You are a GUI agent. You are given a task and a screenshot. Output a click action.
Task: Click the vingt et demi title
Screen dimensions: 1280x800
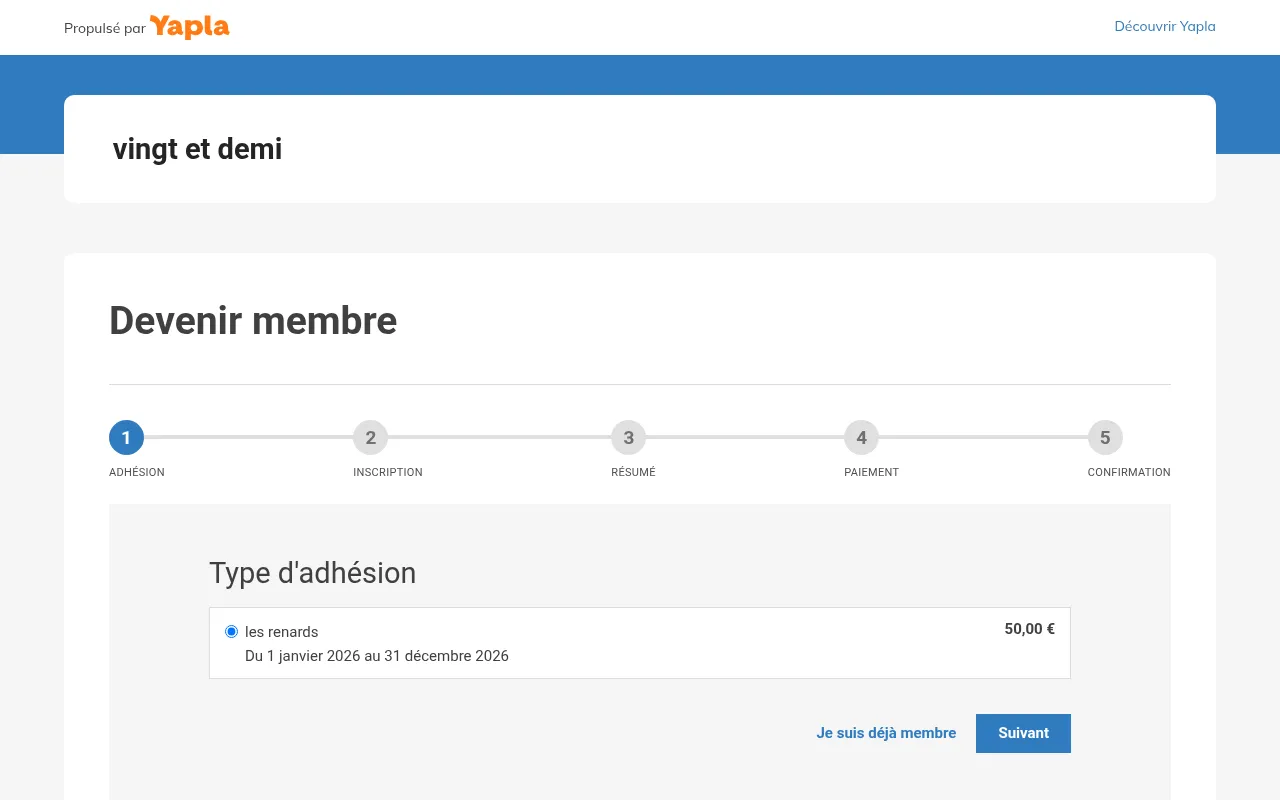click(x=197, y=149)
